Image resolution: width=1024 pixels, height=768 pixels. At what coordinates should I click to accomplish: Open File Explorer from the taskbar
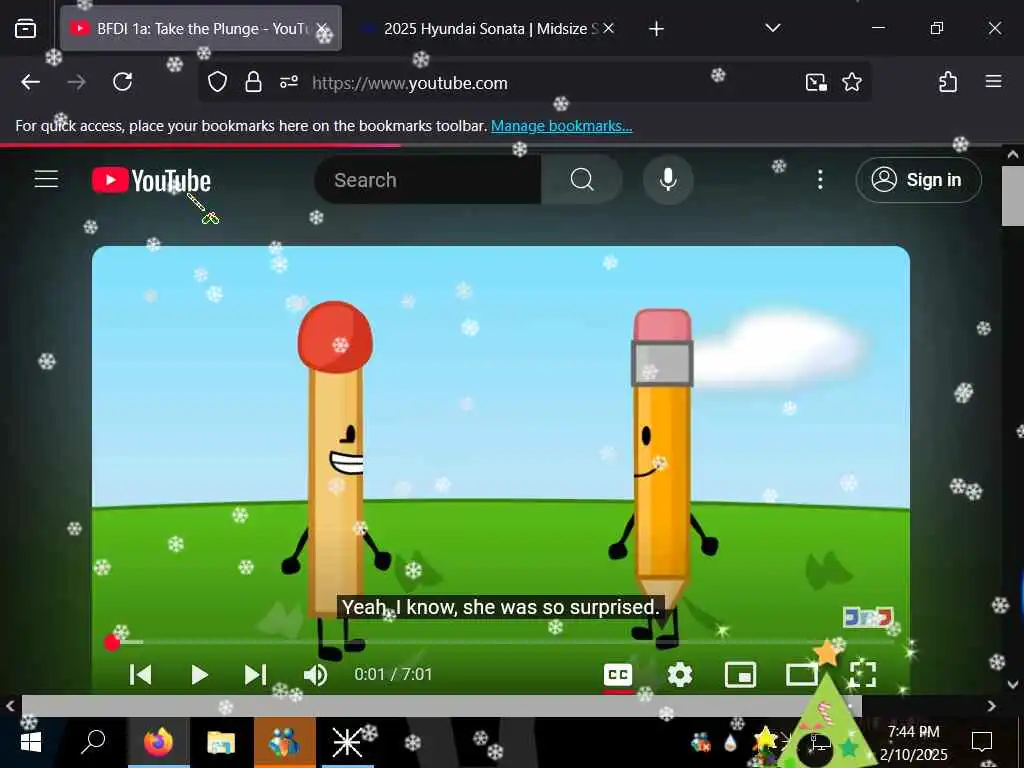pyautogui.click(x=221, y=742)
